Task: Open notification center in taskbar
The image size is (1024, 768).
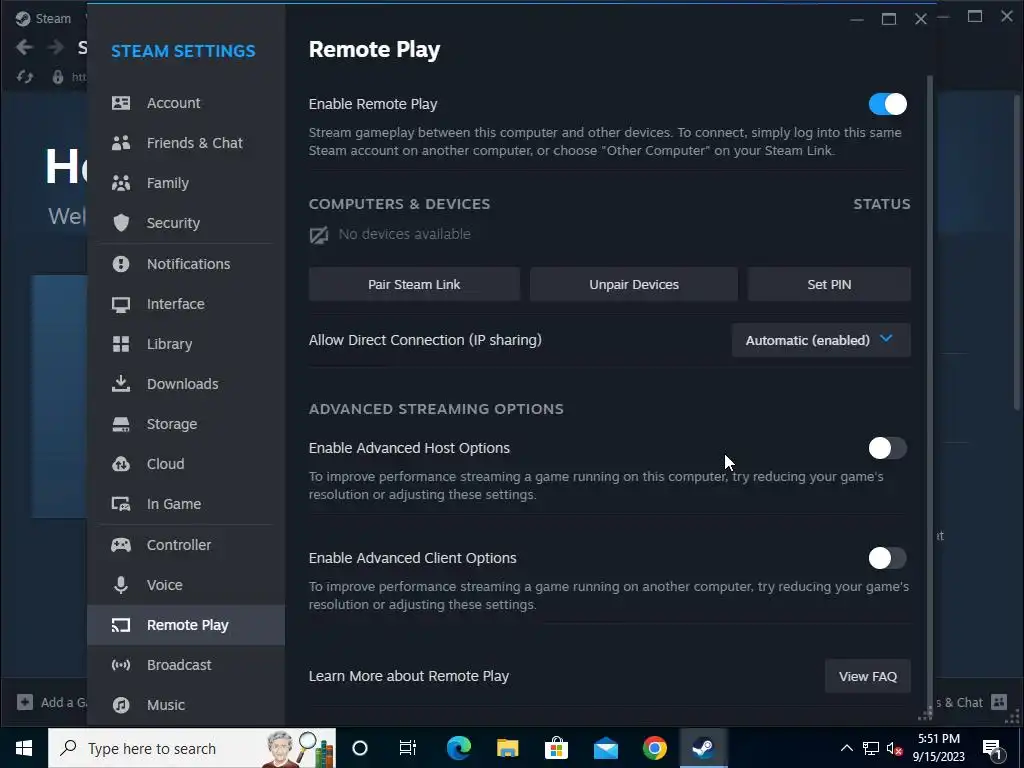Action: click(x=992, y=748)
